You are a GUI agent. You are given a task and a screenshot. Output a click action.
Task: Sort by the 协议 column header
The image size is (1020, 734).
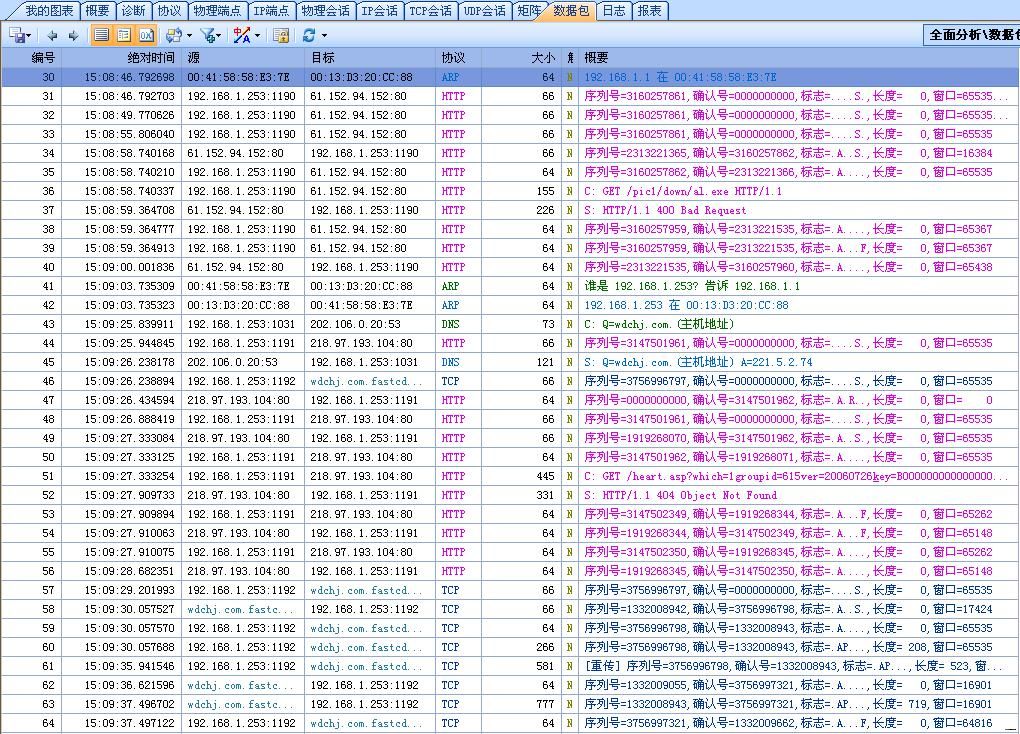[x=453, y=58]
